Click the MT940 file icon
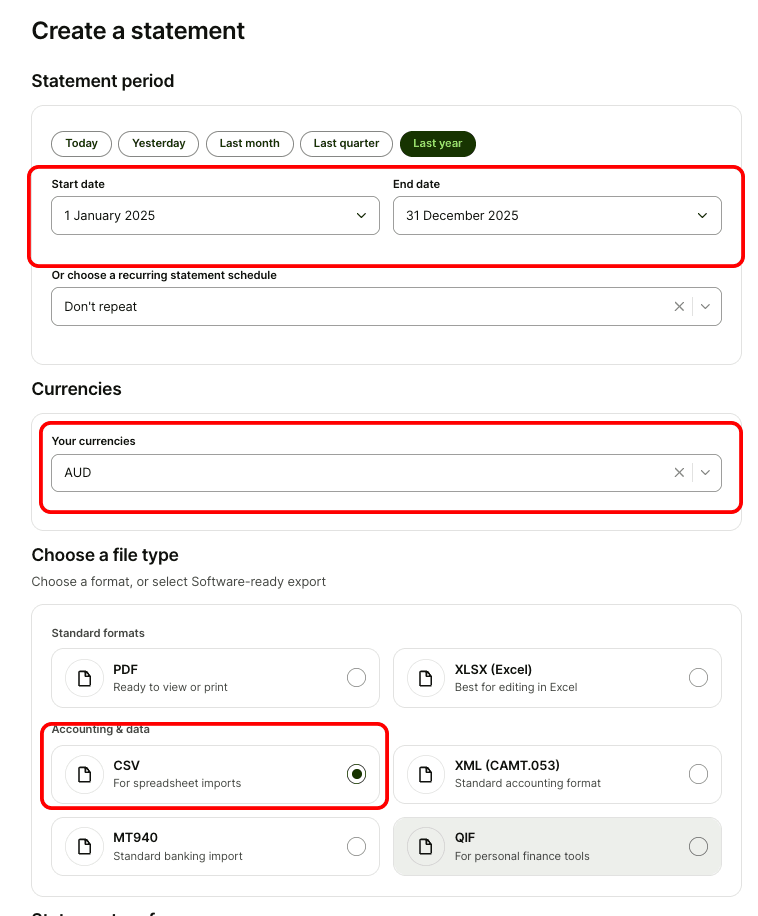This screenshot has width=758, height=916. (85, 846)
